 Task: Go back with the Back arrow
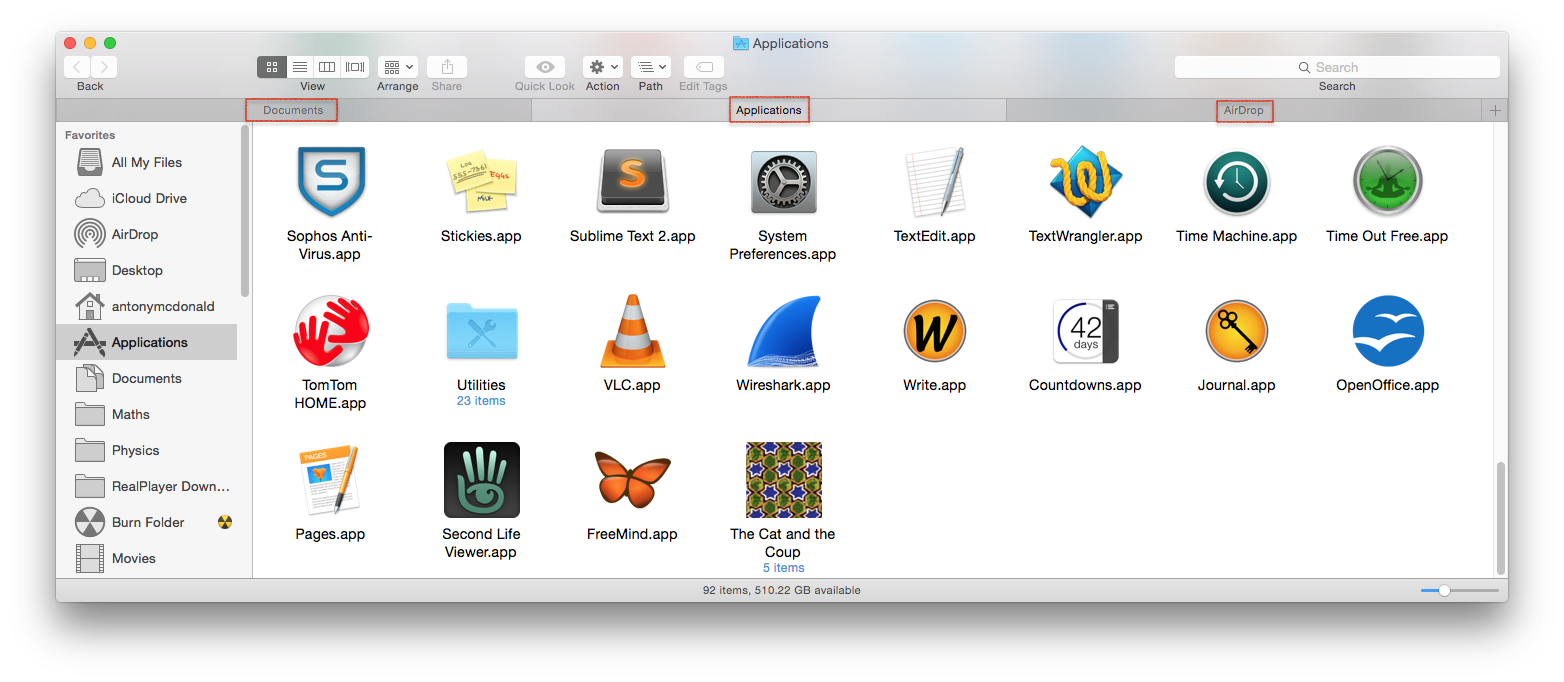(77, 67)
